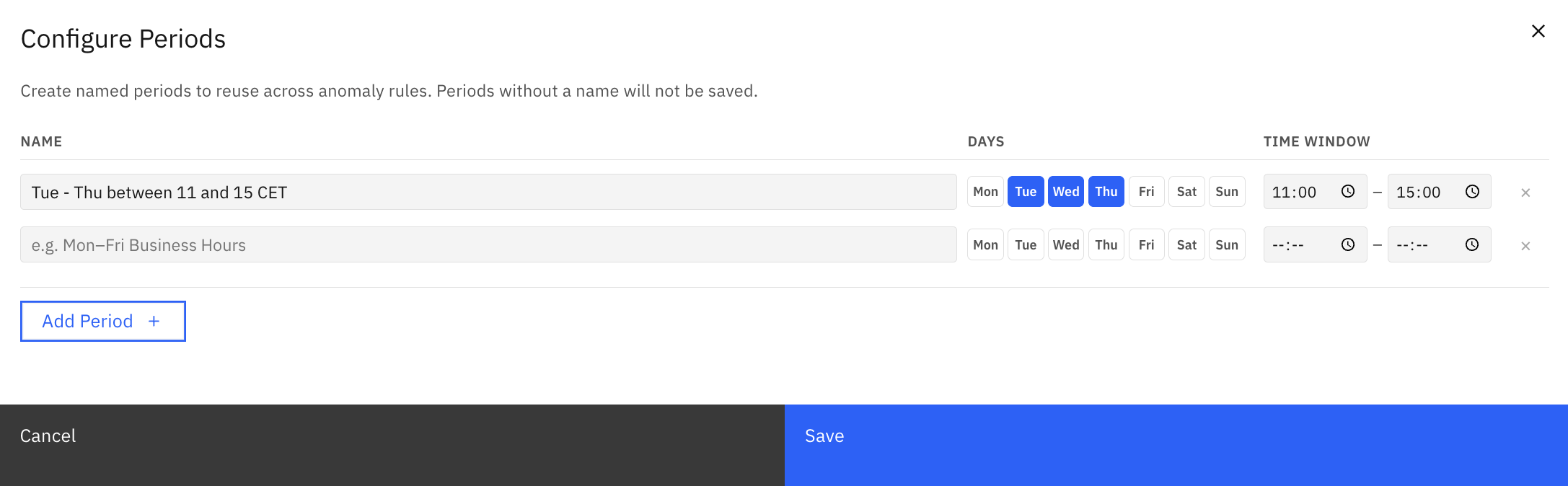Viewport: 1568px width, 486px height.
Task: Toggle Sun in the second period row
Action: (x=1227, y=245)
